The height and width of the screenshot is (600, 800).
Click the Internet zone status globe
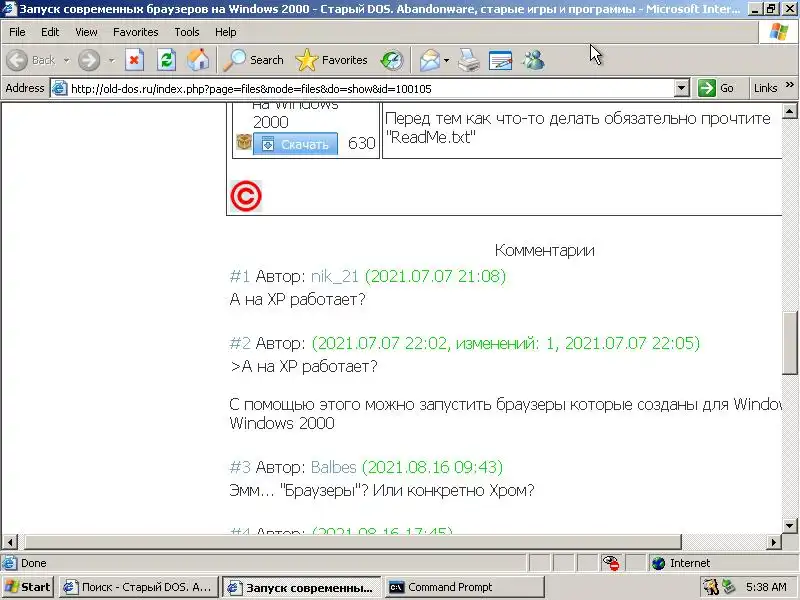click(x=659, y=563)
